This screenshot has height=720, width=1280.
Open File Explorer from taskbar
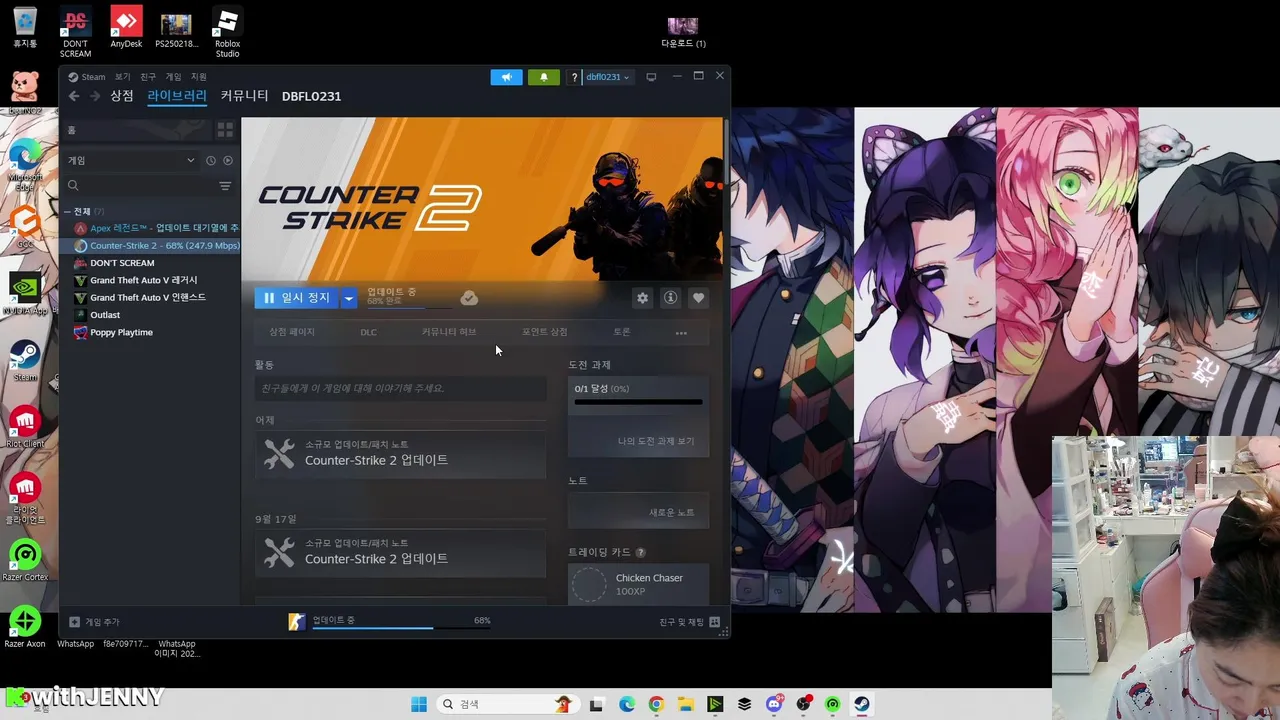tap(686, 704)
